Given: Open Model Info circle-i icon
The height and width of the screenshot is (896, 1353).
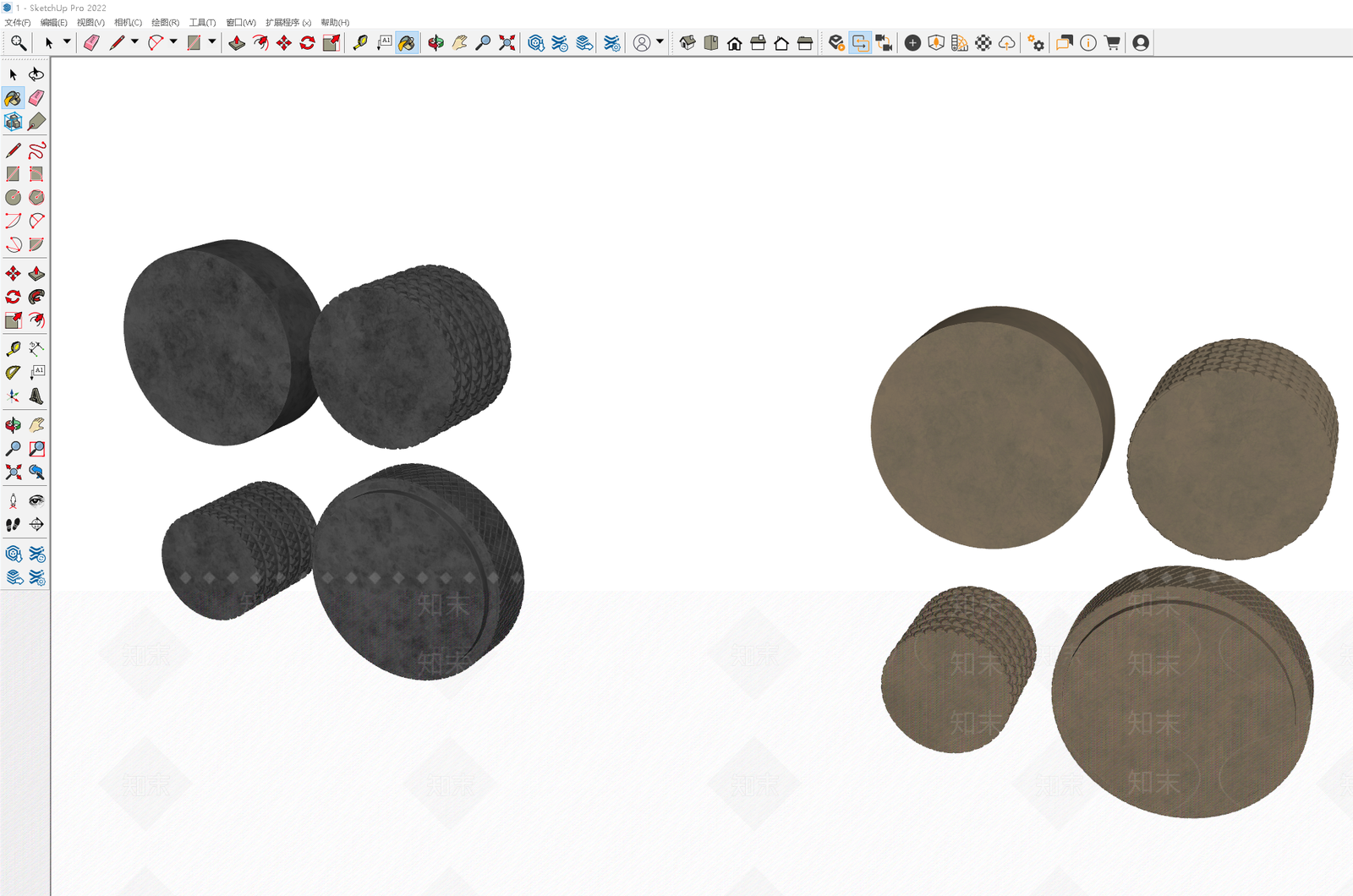Looking at the screenshot, I should coord(1088,42).
